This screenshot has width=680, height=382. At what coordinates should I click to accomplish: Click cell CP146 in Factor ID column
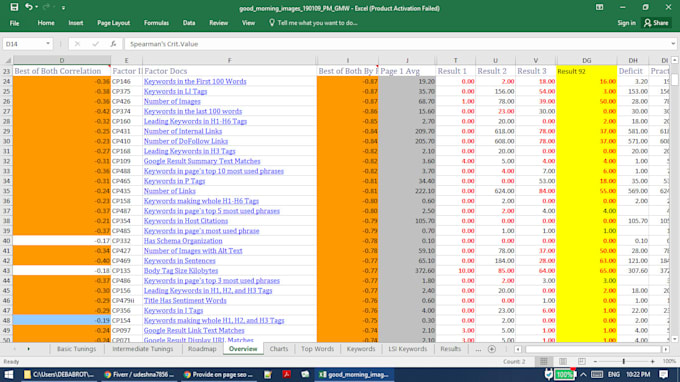(x=126, y=82)
